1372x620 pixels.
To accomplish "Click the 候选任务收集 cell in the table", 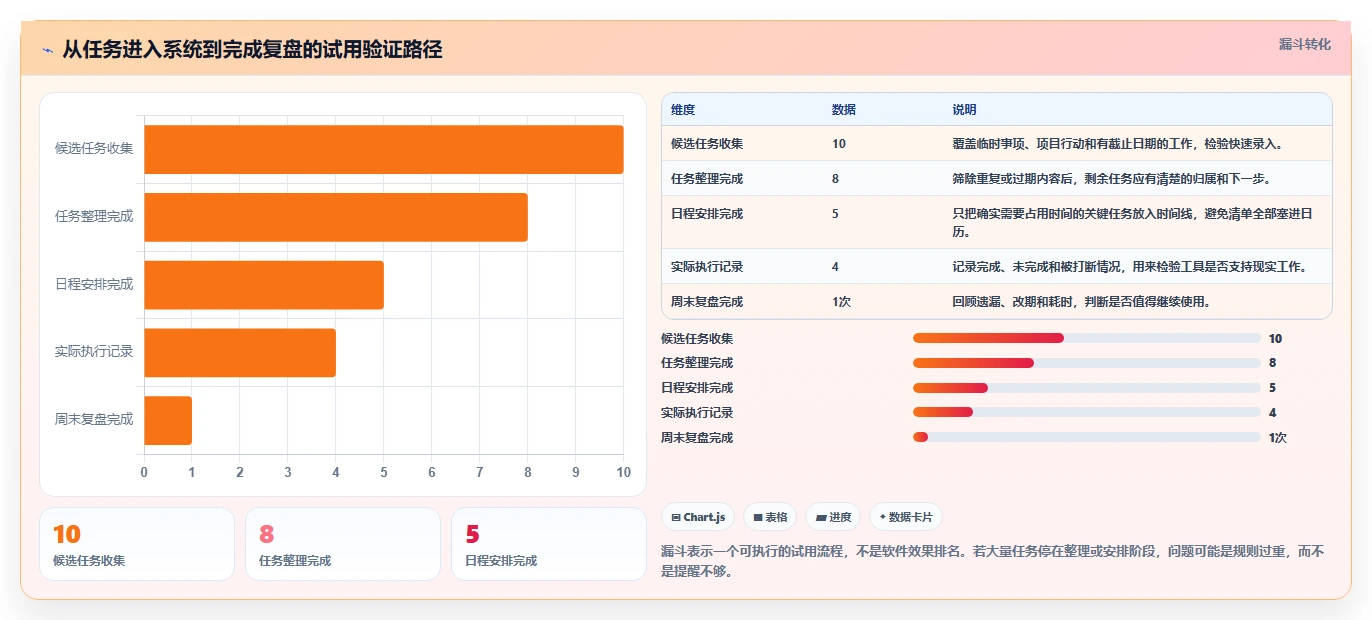I will [x=707, y=143].
